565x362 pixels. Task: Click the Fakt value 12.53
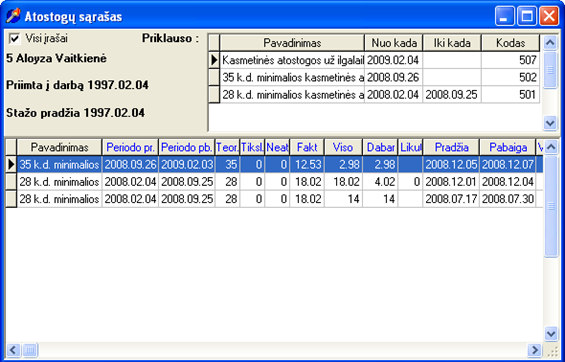tap(307, 165)
